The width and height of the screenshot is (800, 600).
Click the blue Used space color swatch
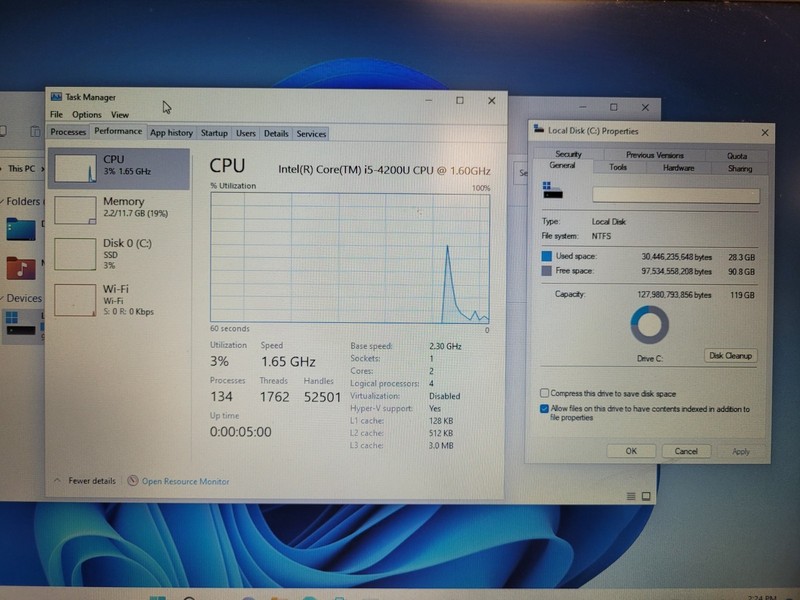(546, 256)
